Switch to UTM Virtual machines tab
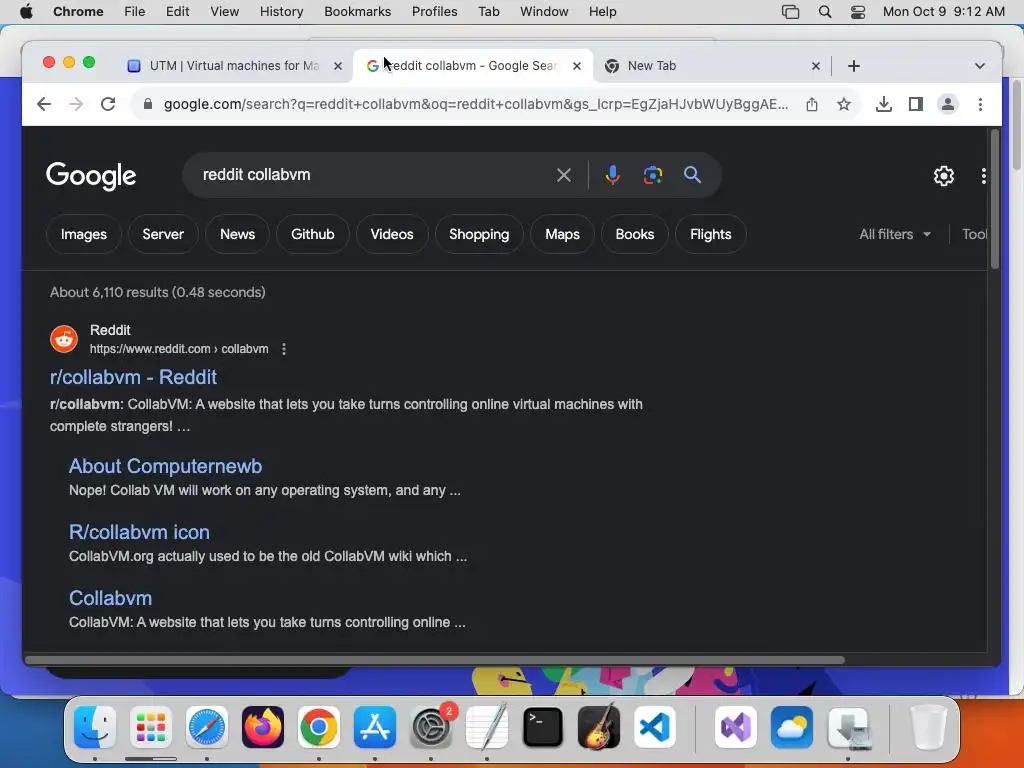 [234, 66]
